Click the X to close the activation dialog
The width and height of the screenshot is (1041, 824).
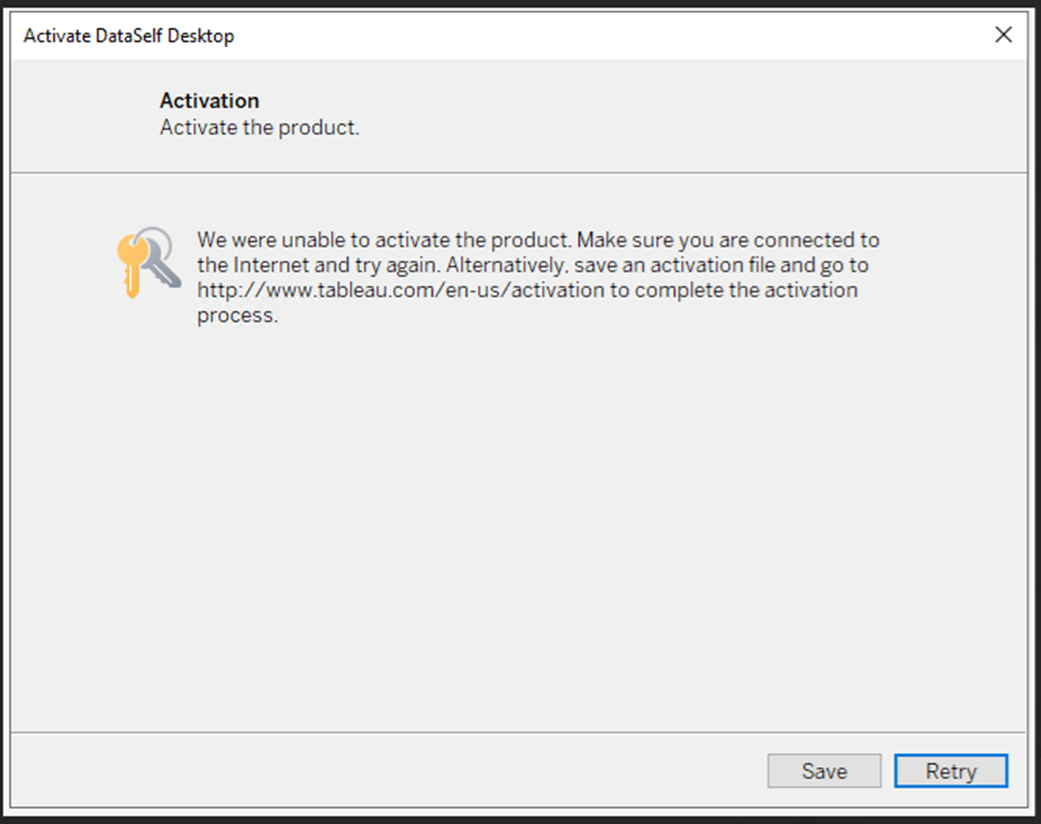pos(1003,34)
